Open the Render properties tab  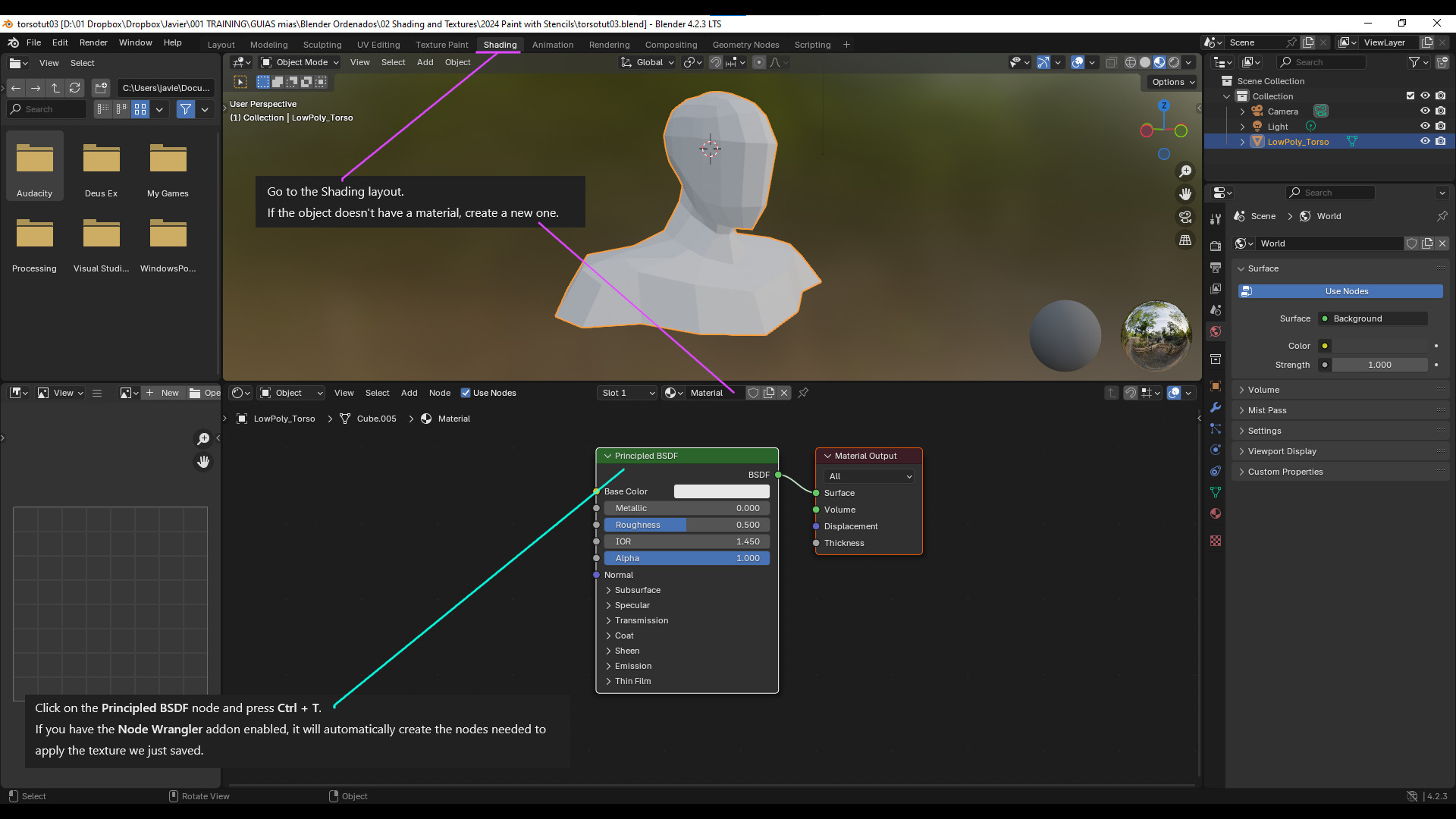click(1216, 246)
